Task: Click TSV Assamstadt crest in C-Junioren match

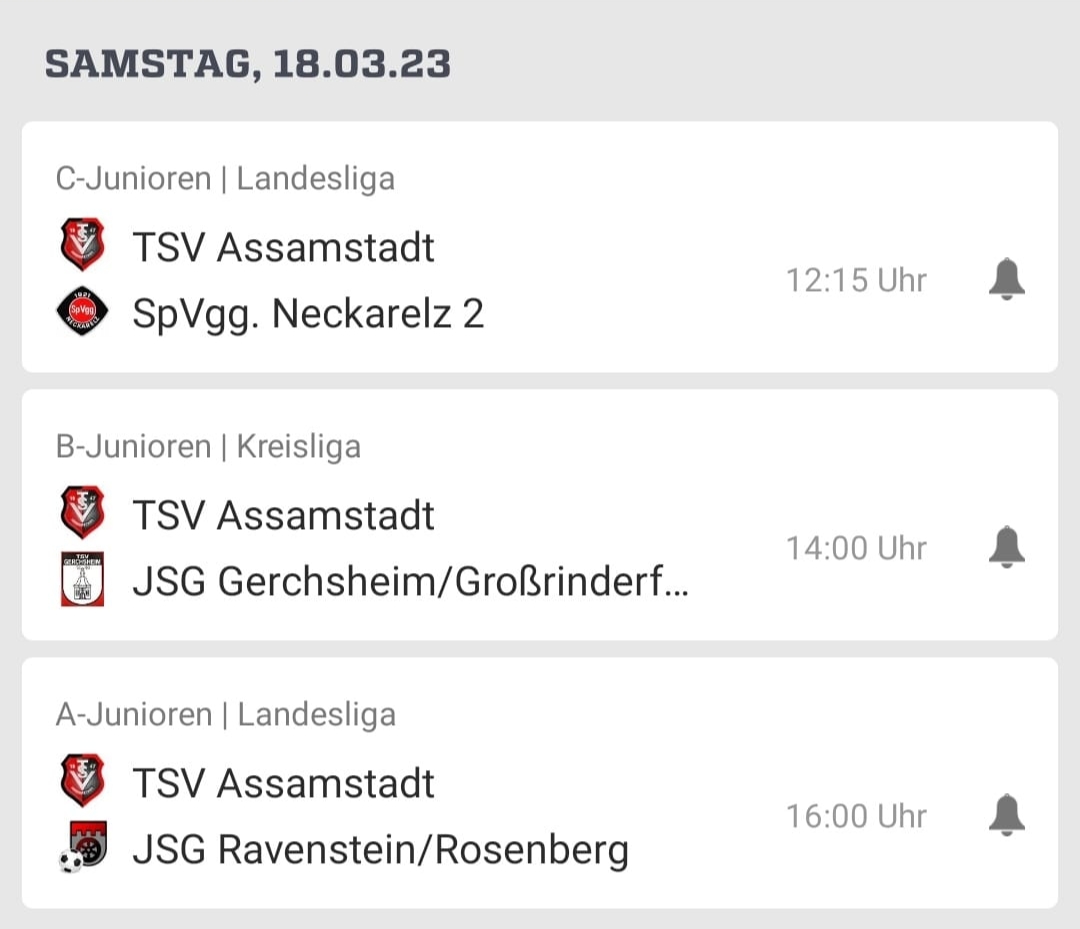Action: [x=82, y=246]
